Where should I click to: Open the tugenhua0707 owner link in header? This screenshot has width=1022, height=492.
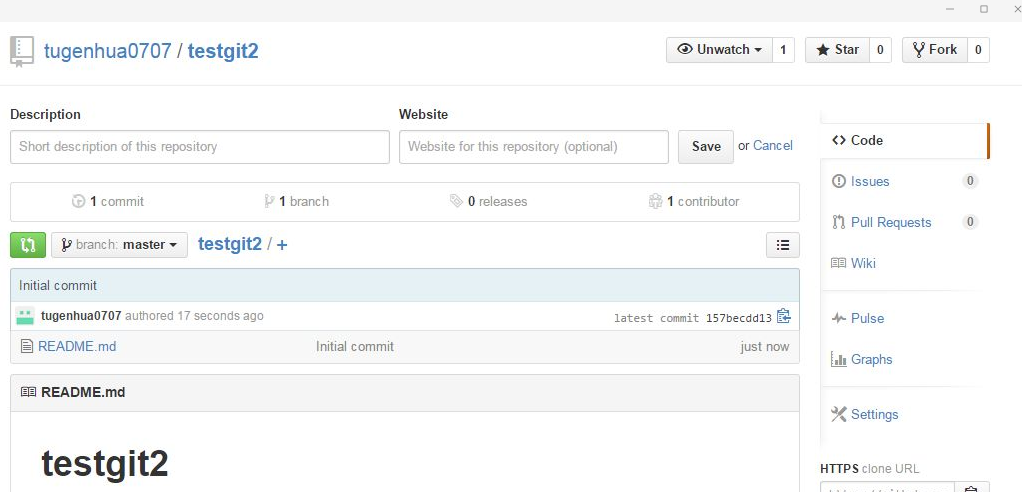tap(108, 51)
